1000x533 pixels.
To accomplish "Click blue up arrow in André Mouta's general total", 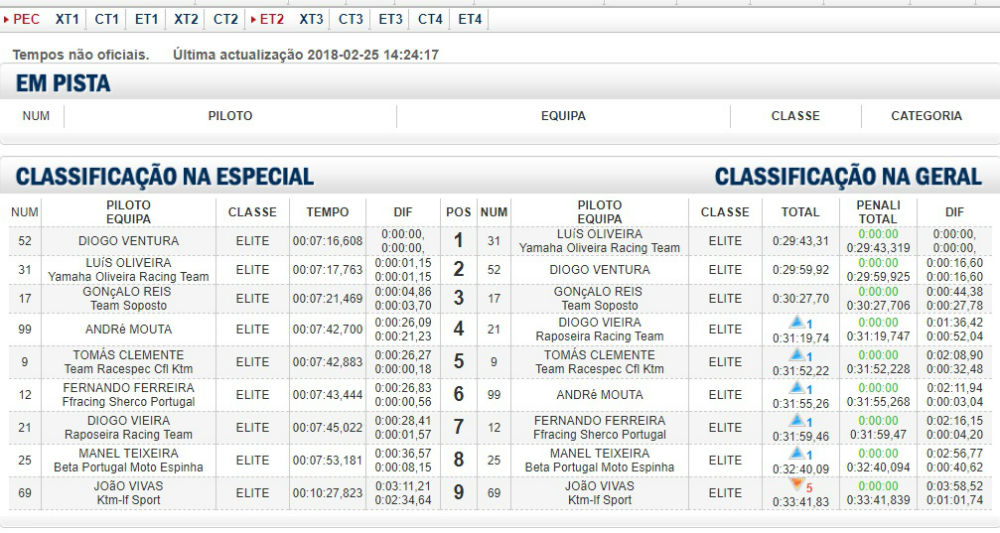I will [x=797, y=388].
